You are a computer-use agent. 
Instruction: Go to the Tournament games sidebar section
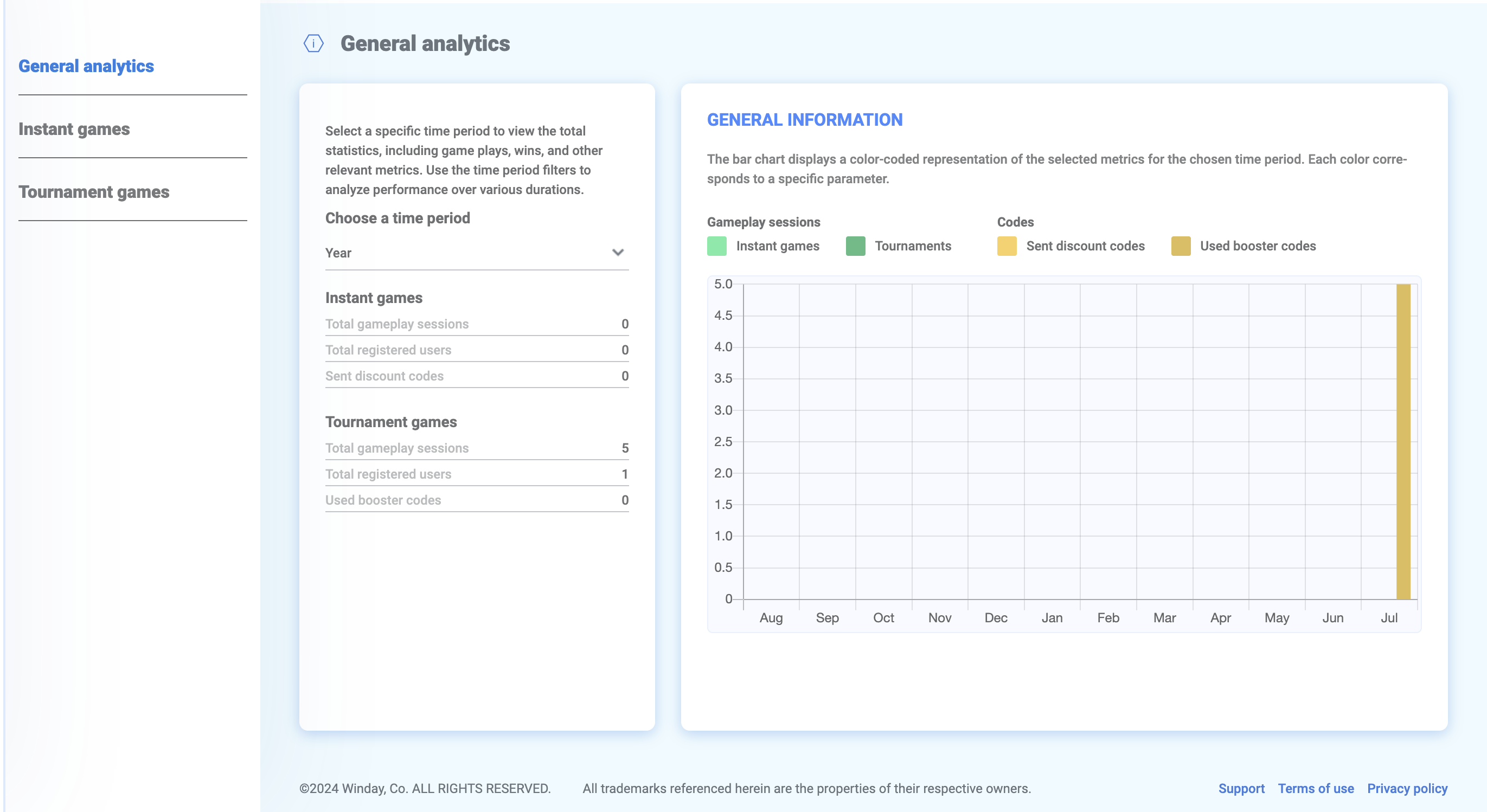93,192
